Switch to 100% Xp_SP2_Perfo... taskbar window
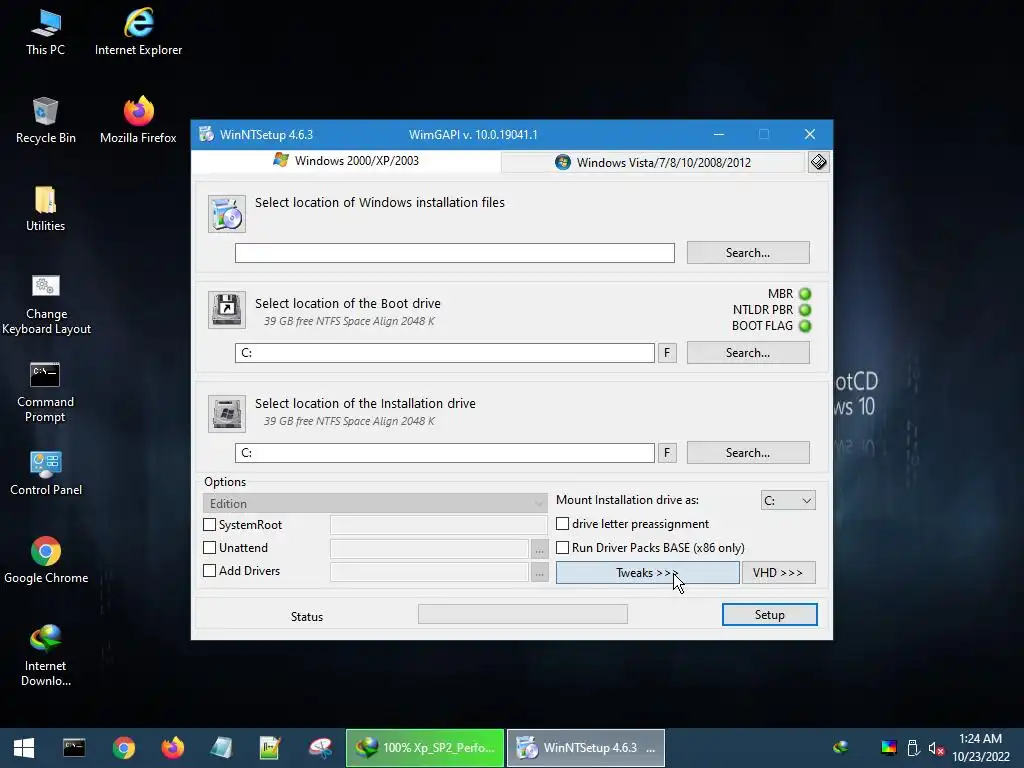The width and height of the screenshot is (1024, 768). tap(424, 748)
